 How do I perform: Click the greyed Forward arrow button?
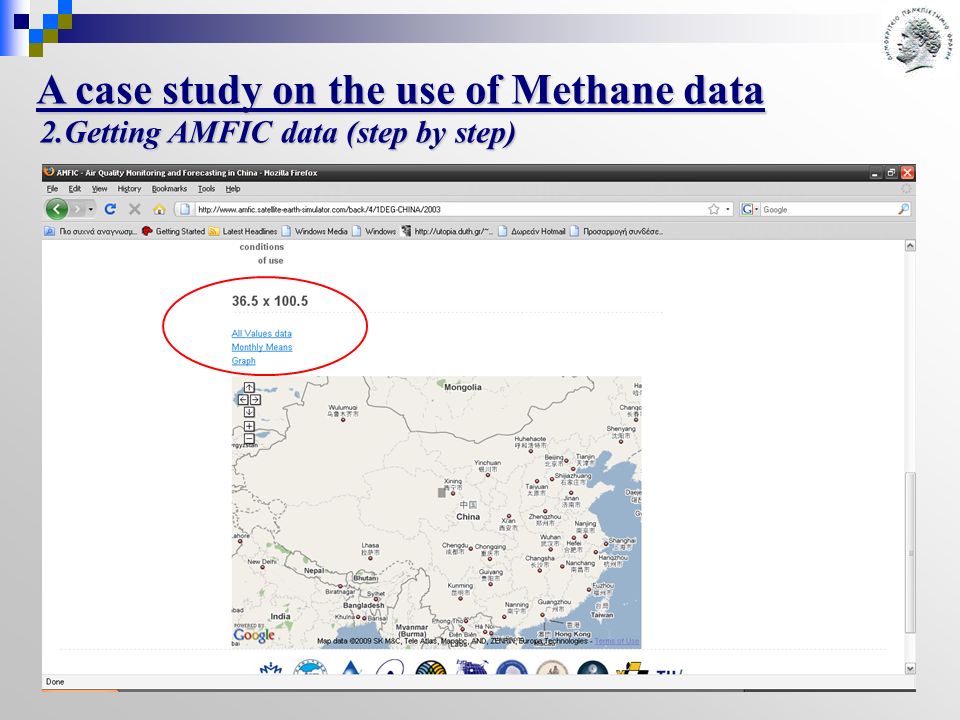[x=77, y=209]
